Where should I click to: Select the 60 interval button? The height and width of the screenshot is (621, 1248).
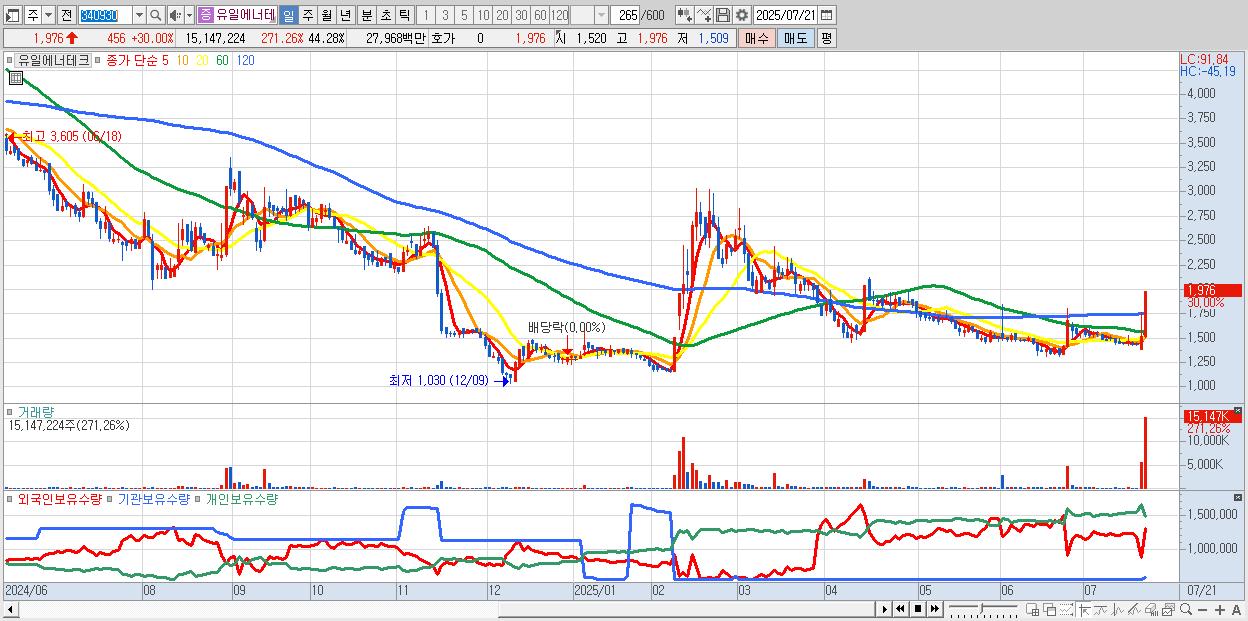click(540, 15)
